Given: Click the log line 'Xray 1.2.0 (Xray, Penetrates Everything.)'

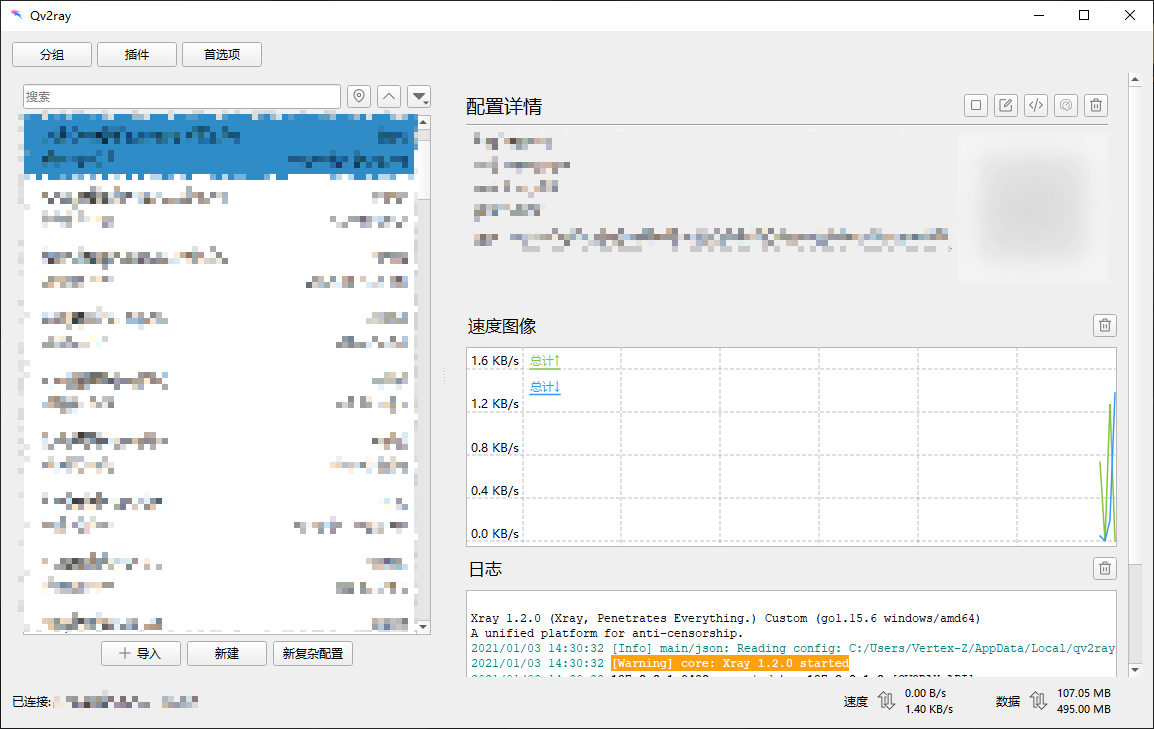Looking at the screenshot, I should click(x=725, y=618).
